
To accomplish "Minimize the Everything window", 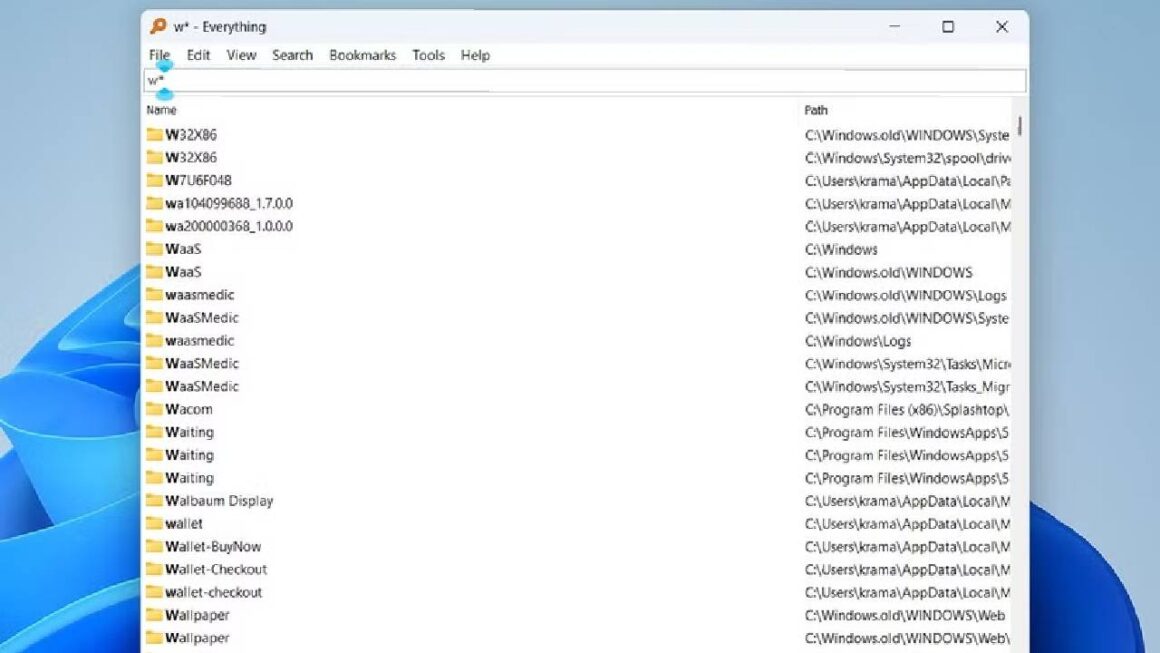I will pos(894,27).
